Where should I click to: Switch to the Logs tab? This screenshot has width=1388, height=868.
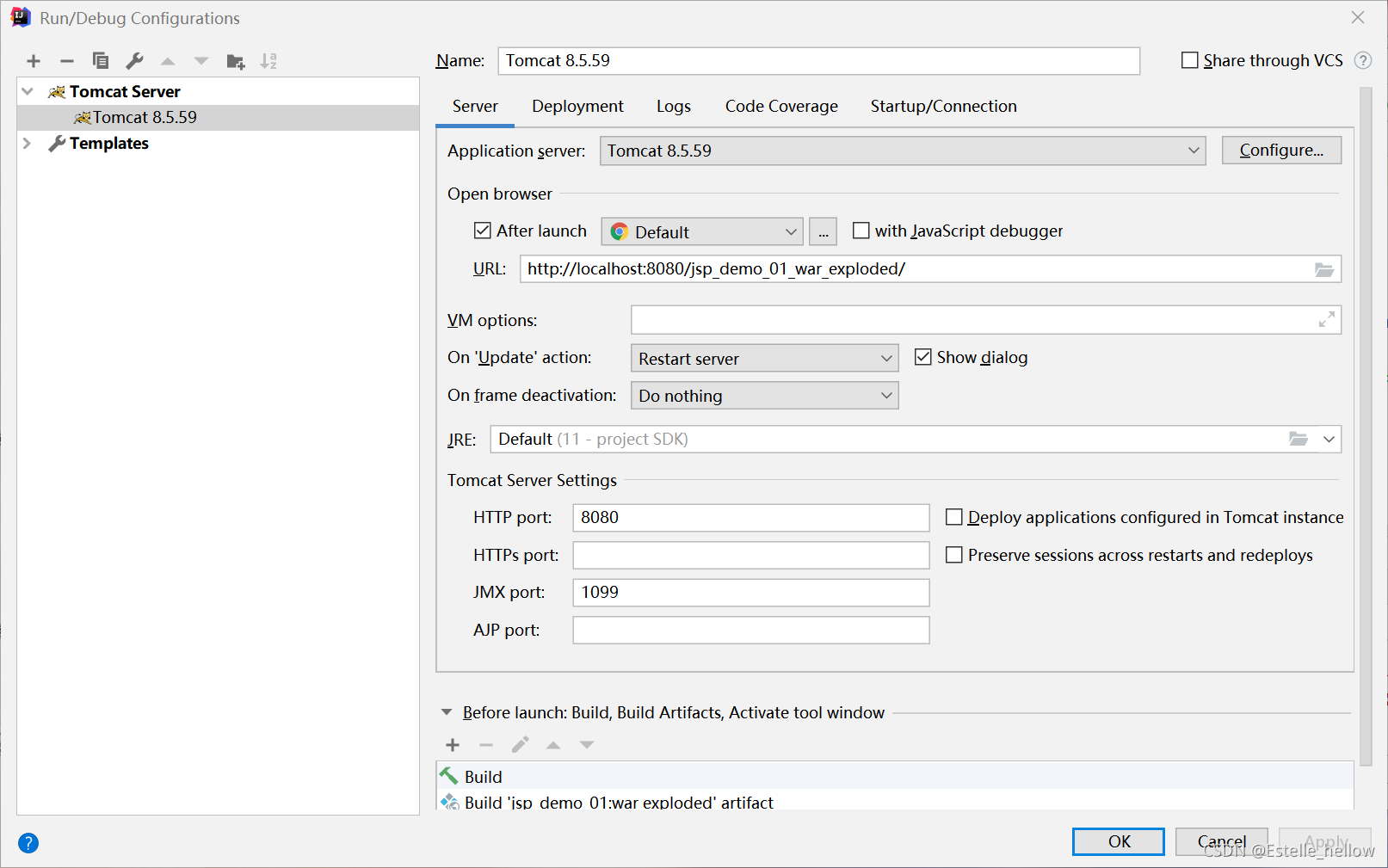pyautogui.click(x=674, y=107)
